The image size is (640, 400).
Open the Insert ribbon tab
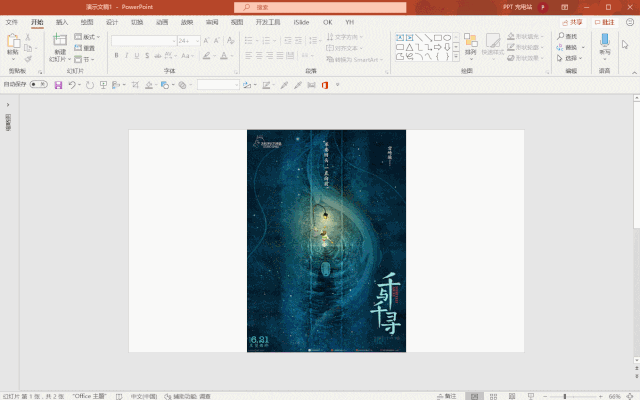click(x=62, y=21)
